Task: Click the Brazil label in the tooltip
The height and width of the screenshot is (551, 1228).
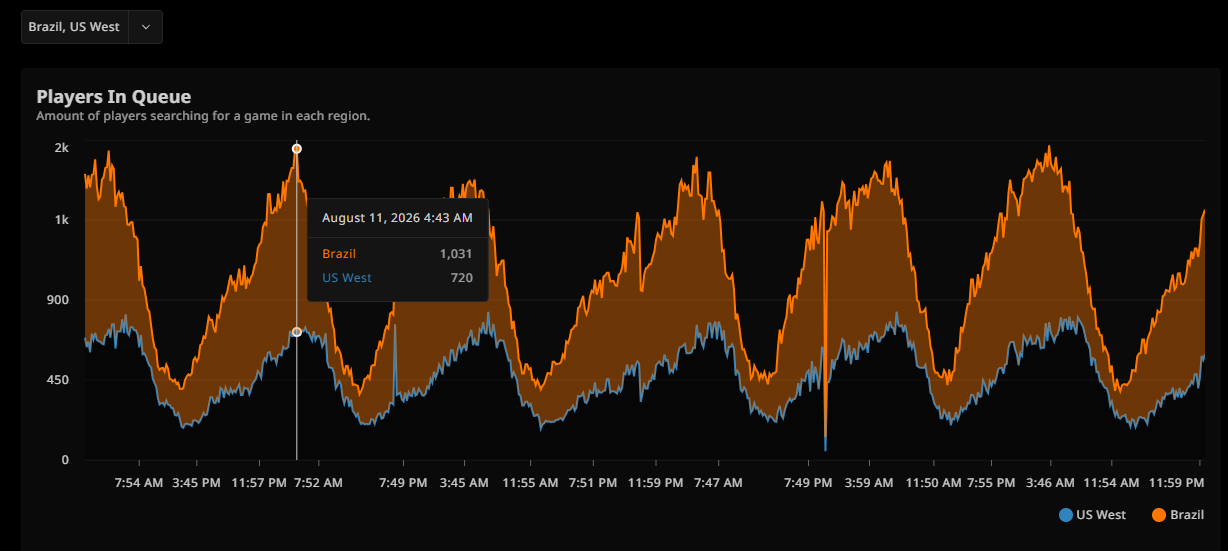Action: [x=339, y=254]
